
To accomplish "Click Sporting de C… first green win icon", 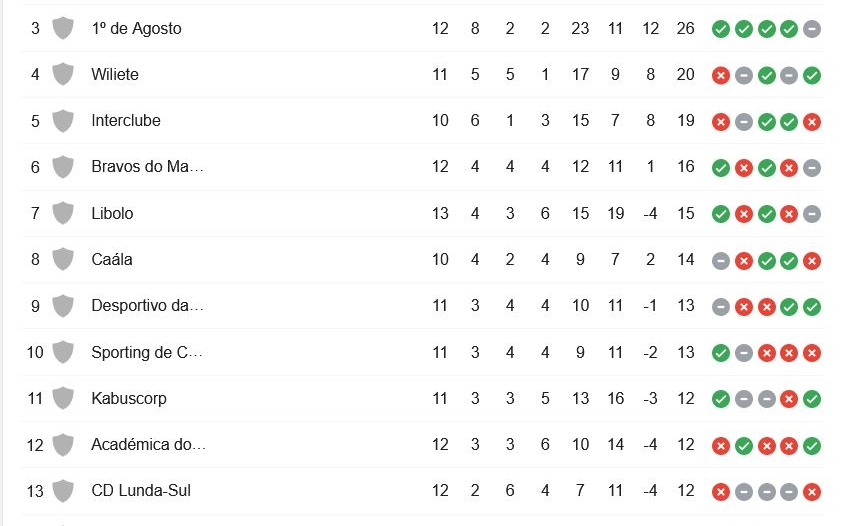I will [720, 352].
